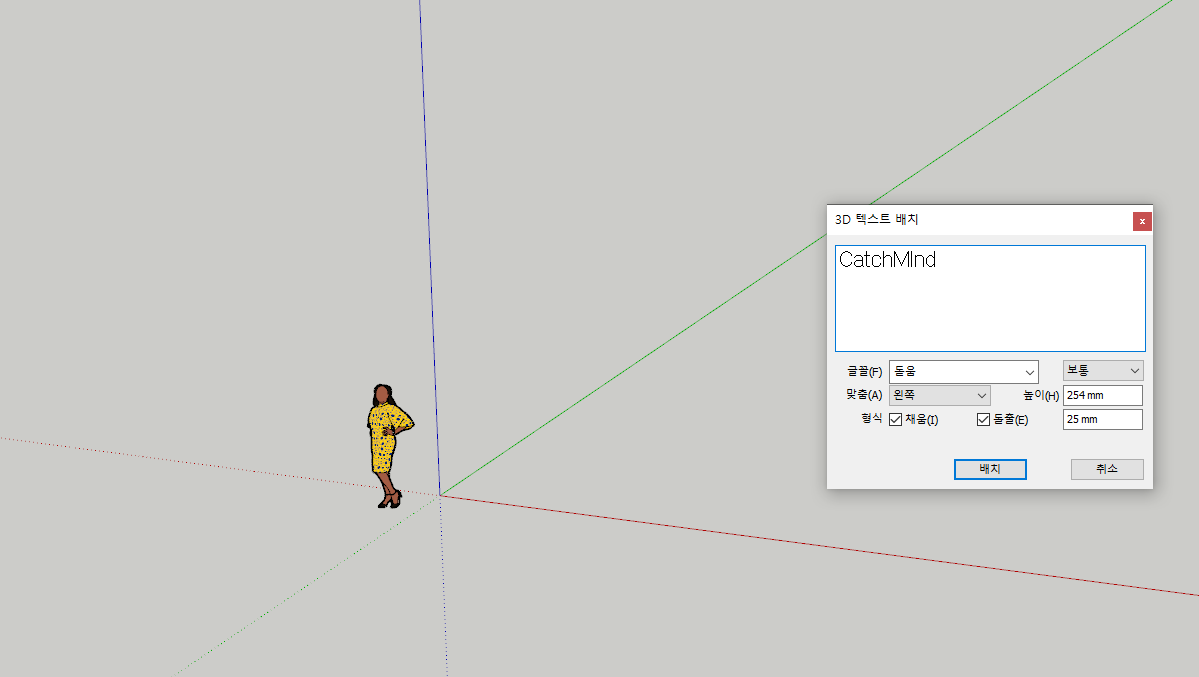
Task: Select the standing woman figure
Action: point(389,446)
